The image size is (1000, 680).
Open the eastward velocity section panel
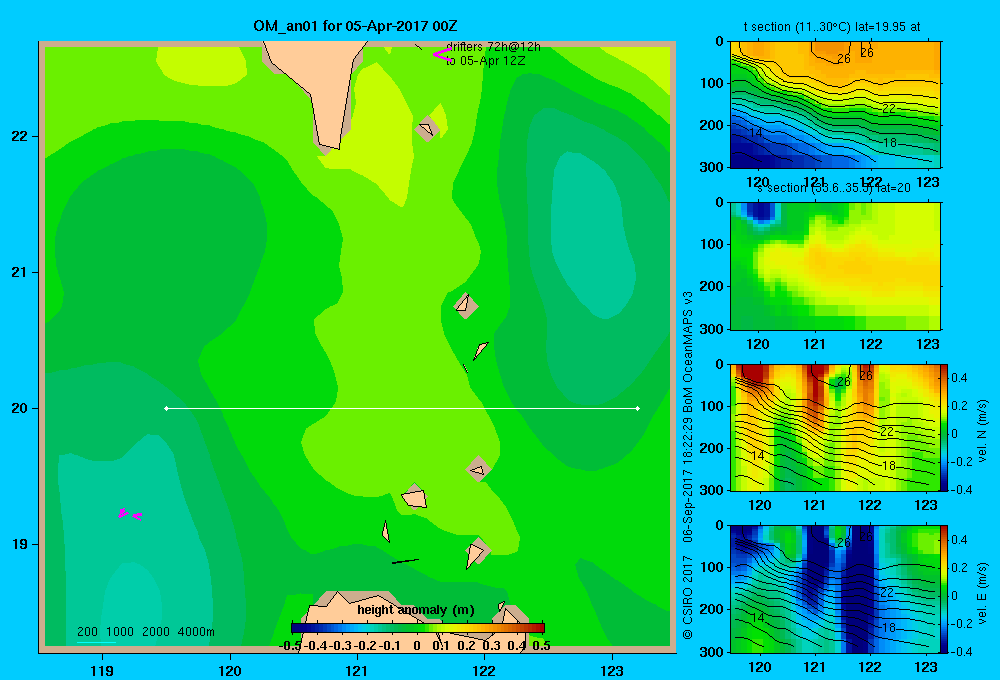(x=835, y=589)
